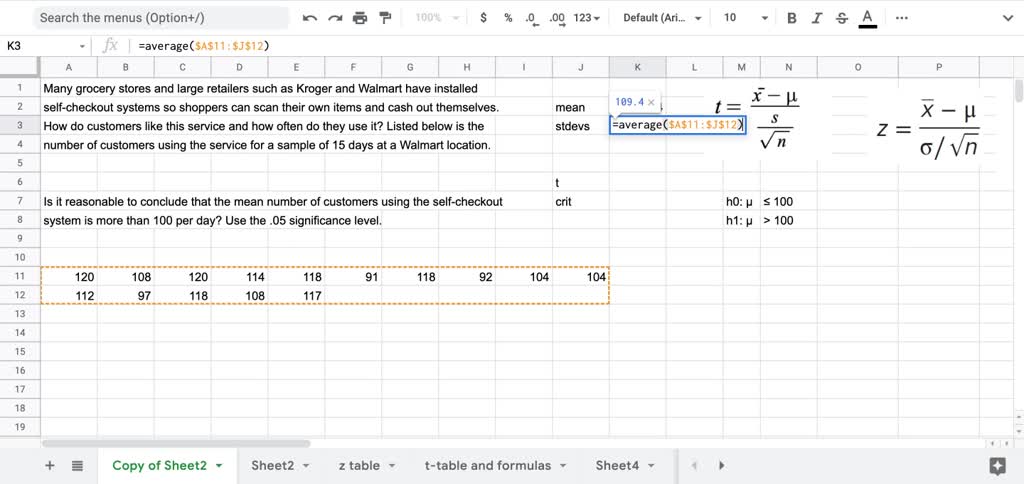
Task: Increase decimal places in the toolbar
Action: 557,18
